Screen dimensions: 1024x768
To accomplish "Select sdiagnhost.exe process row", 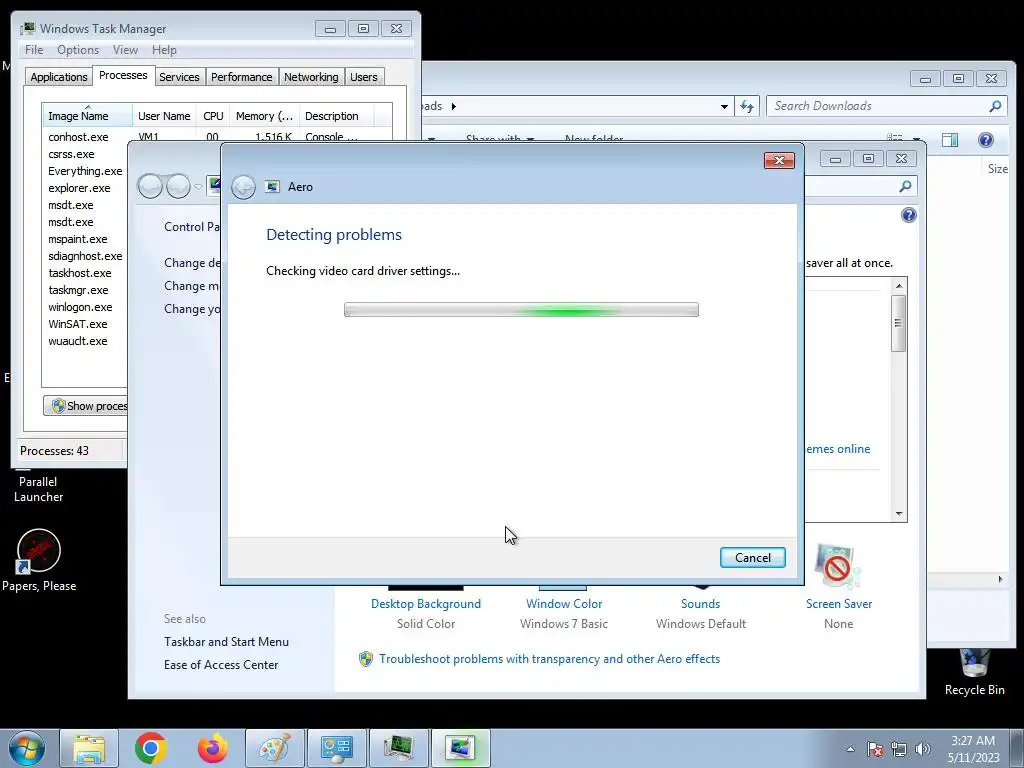I will [85, 256].
